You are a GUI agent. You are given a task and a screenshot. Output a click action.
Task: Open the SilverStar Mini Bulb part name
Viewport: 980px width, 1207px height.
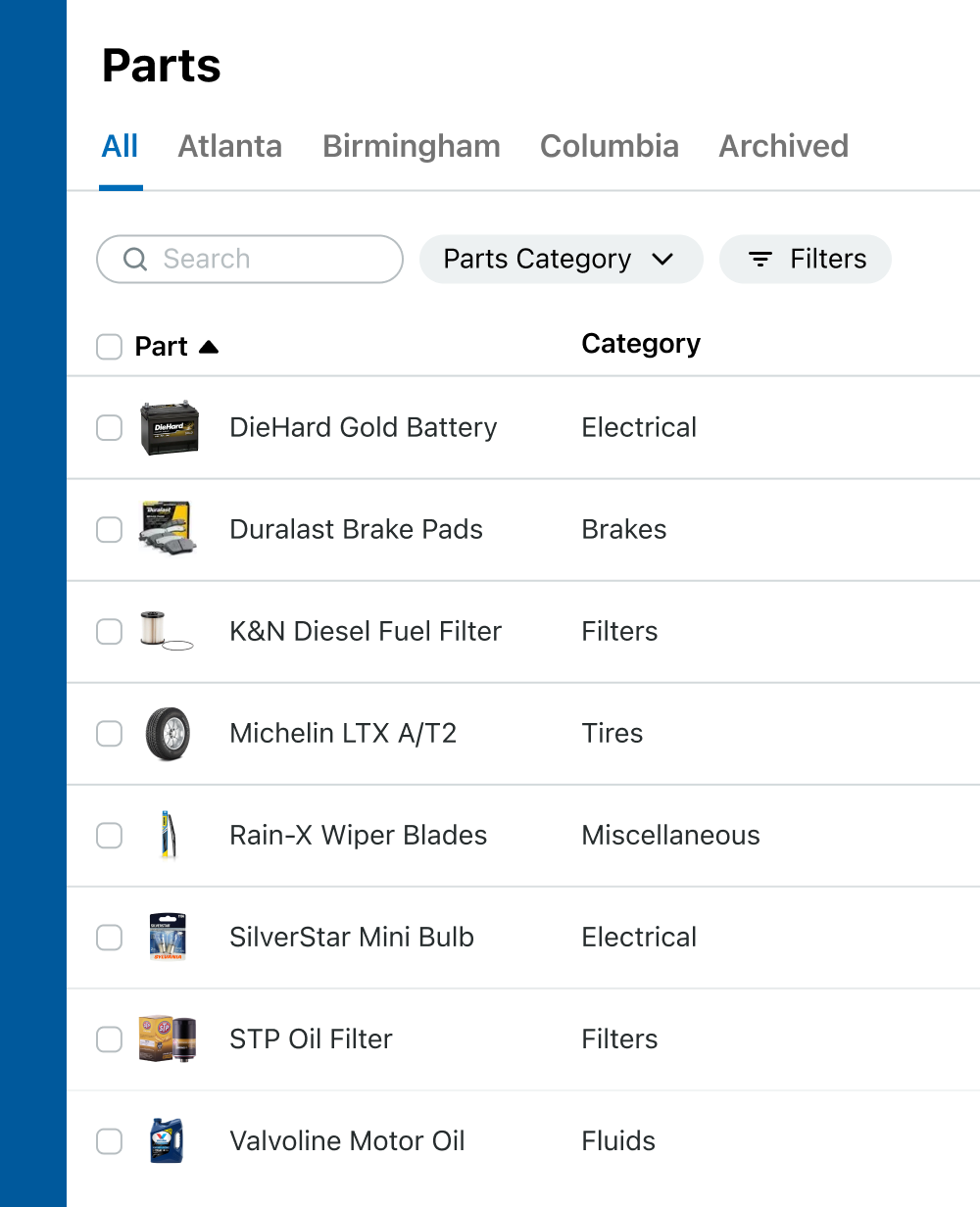352,938
